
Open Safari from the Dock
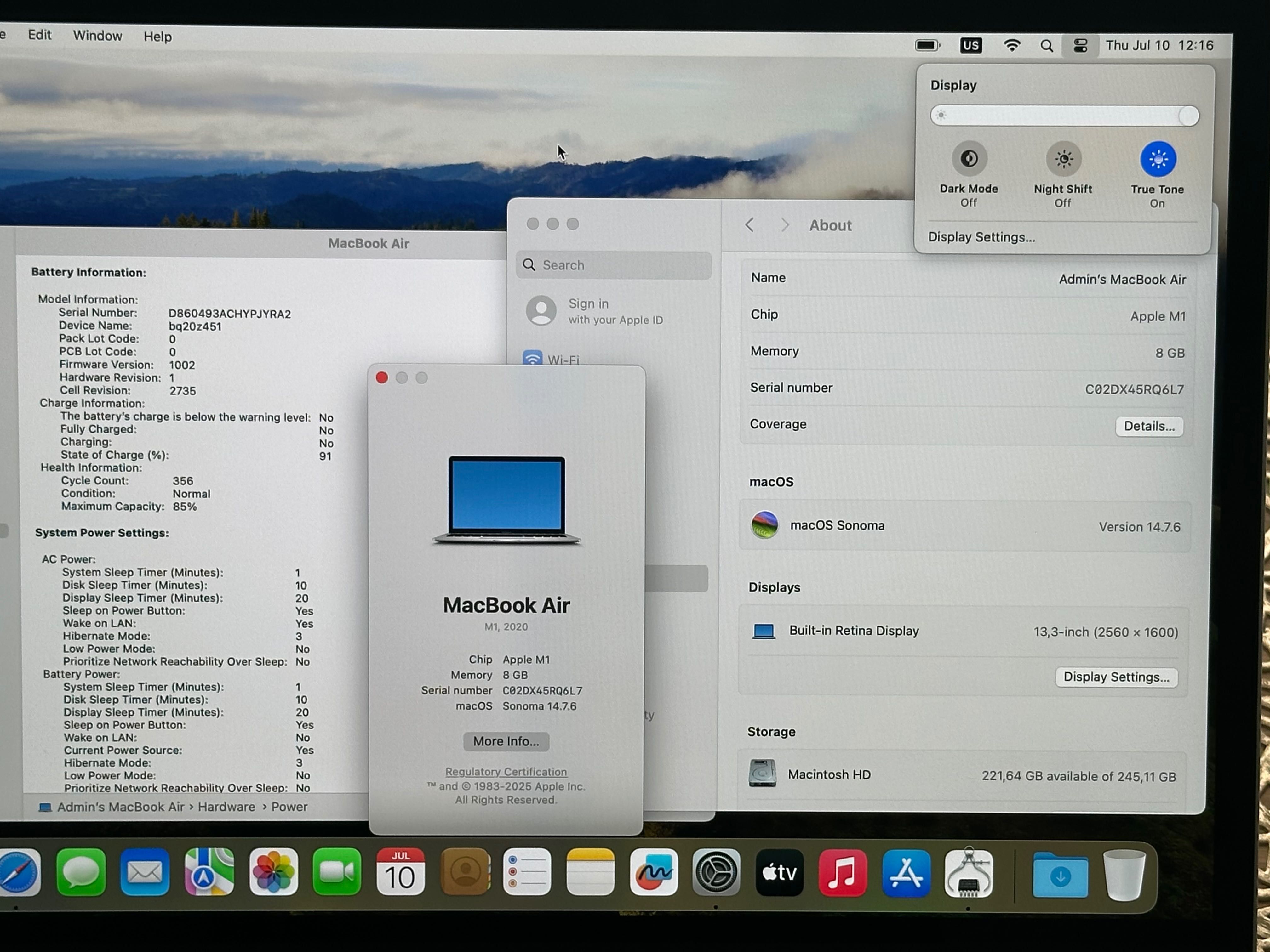tap(18, 873)
